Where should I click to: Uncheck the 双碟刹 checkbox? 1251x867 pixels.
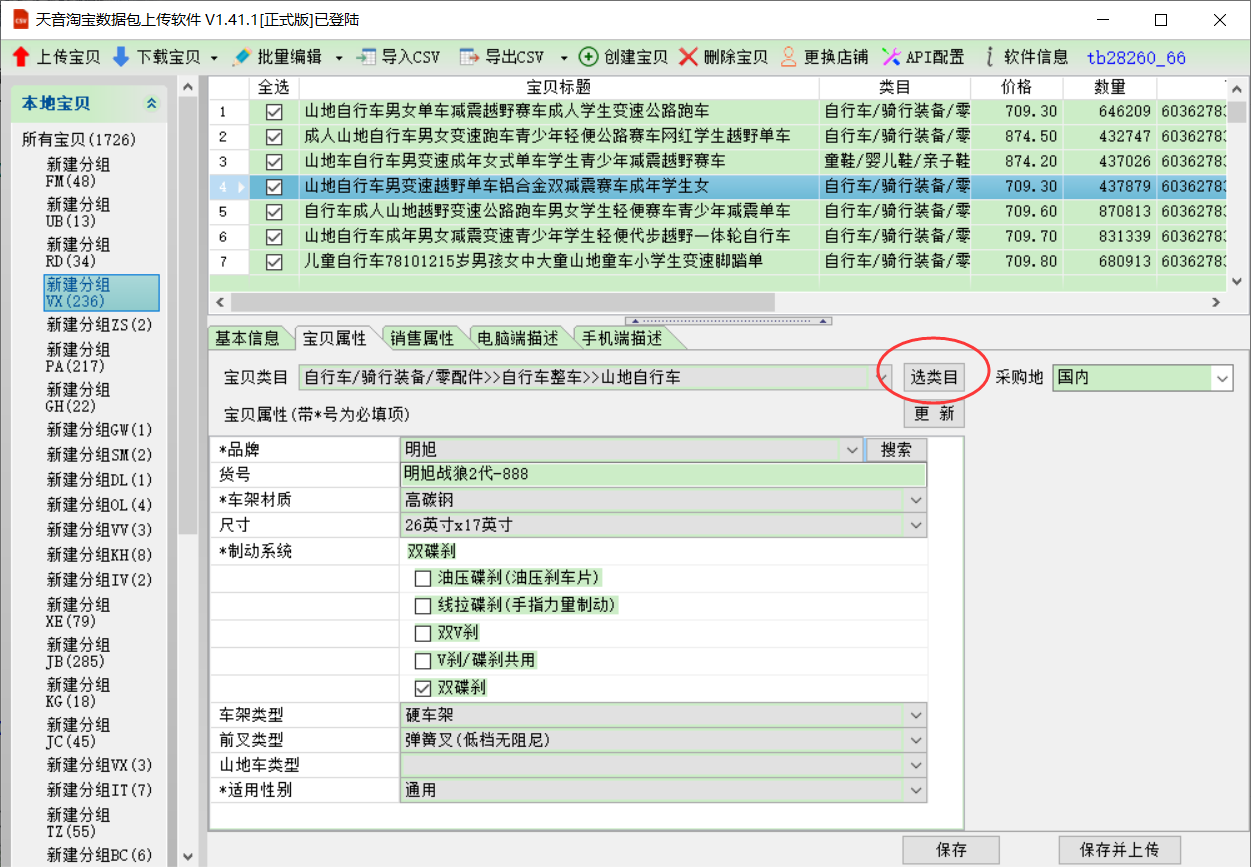423,688
